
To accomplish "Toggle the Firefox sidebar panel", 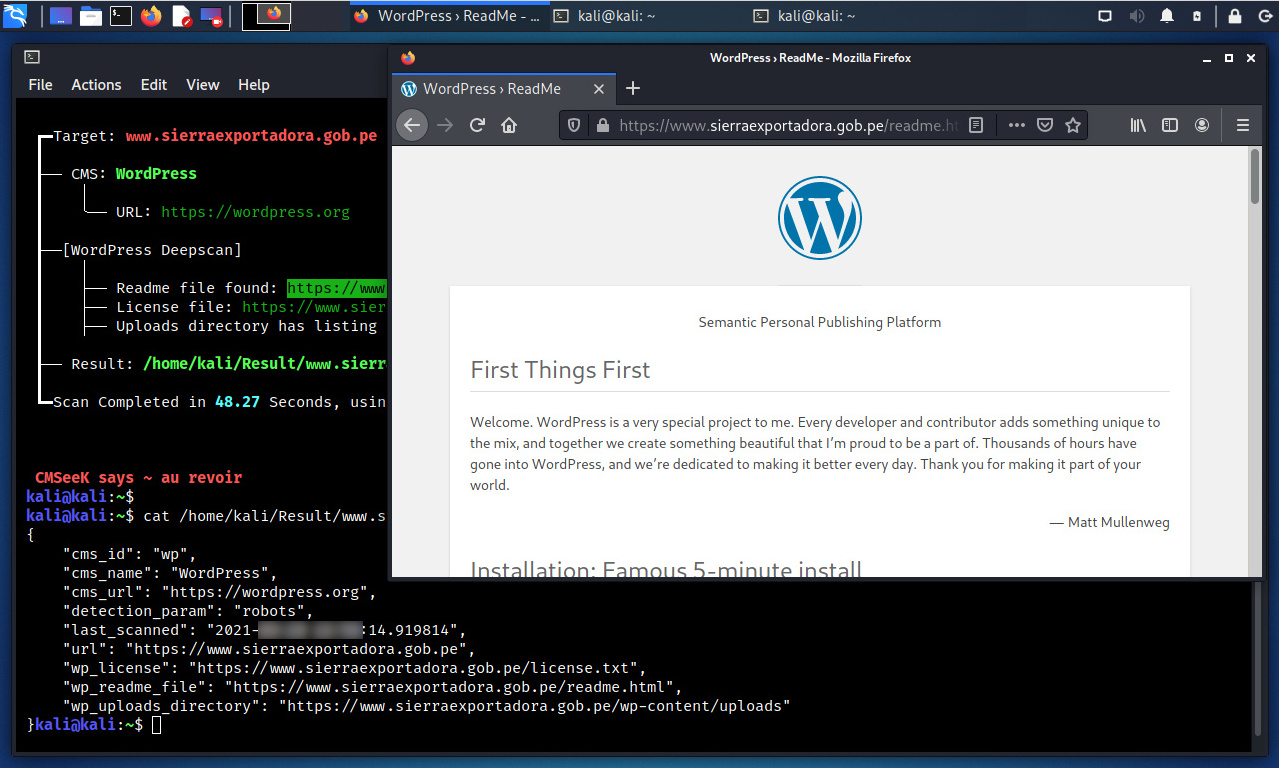I will (1170, 125).
